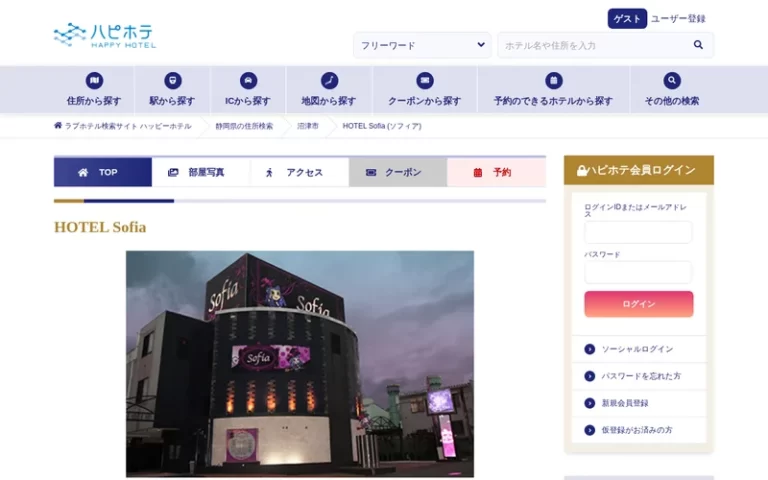Switch to the アクセス tab
The height and width of the screenshot is (480, 768).
pos(300,172)
